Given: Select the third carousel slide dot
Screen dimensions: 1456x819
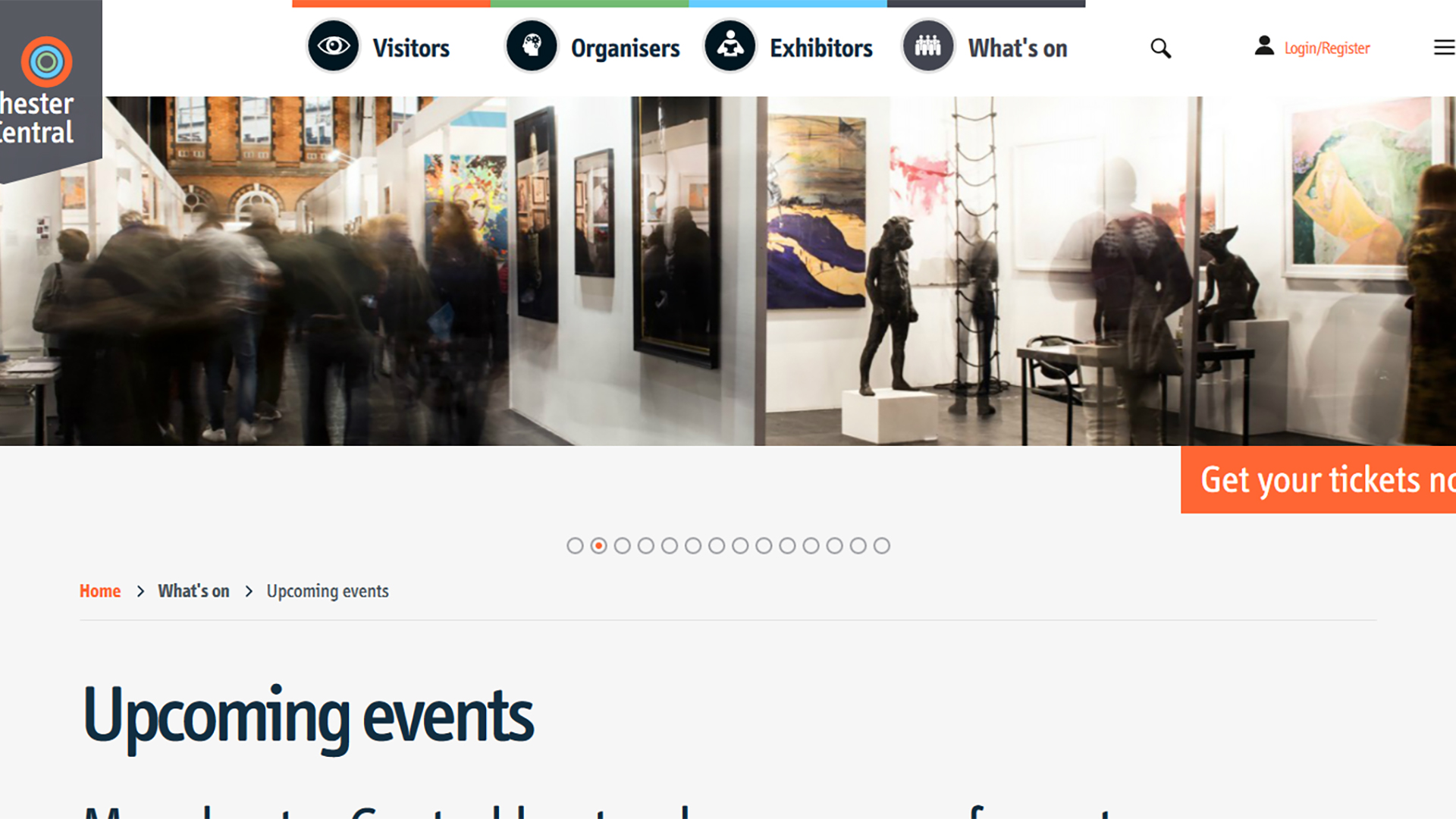Looking at the screenshot, I should pyautogui.click(x=623, y=546).
